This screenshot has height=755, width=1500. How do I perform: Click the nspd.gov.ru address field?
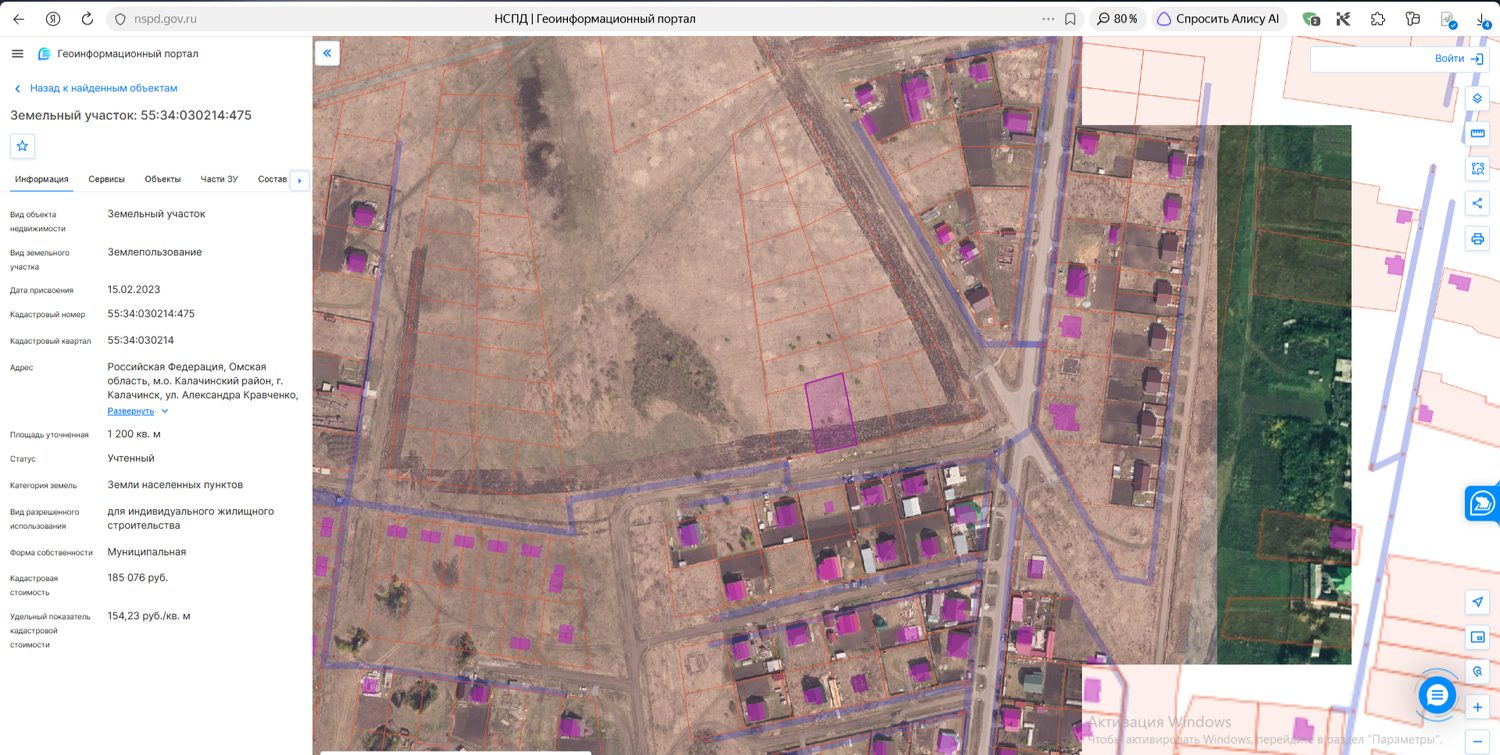coord(166,19)
